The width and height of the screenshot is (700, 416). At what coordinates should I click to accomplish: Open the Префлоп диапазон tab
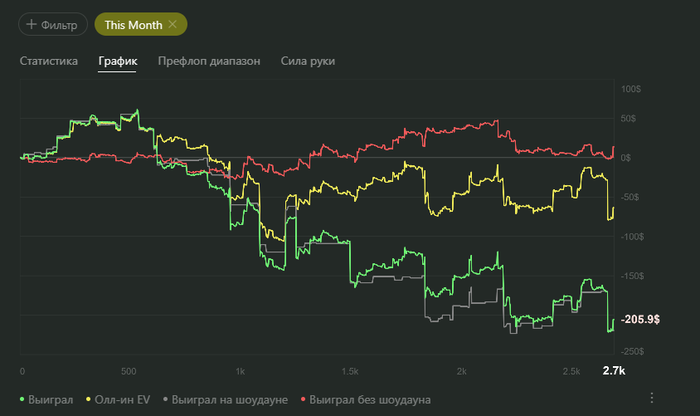pos(209,61)
